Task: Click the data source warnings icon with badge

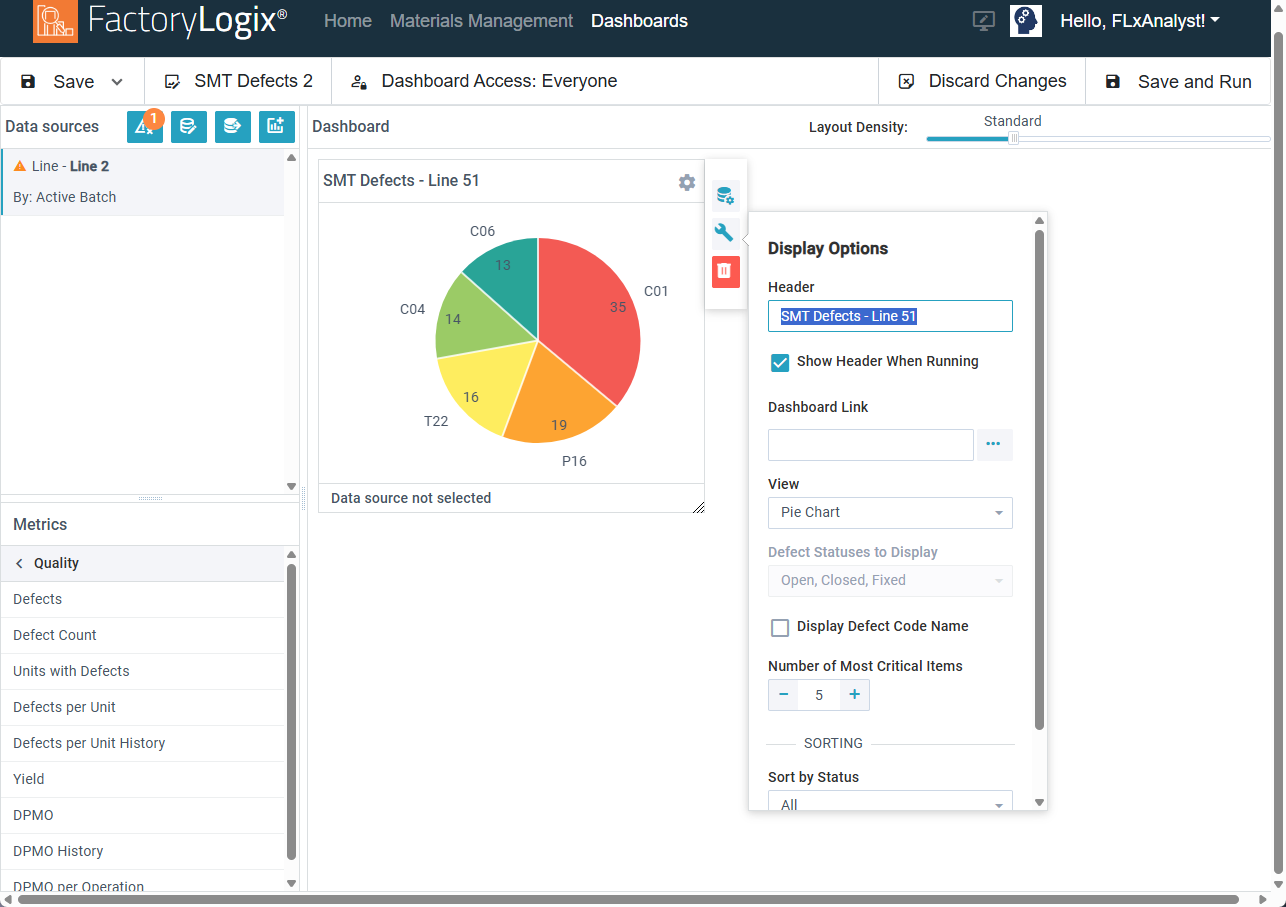Action: (x=144, y=127)
